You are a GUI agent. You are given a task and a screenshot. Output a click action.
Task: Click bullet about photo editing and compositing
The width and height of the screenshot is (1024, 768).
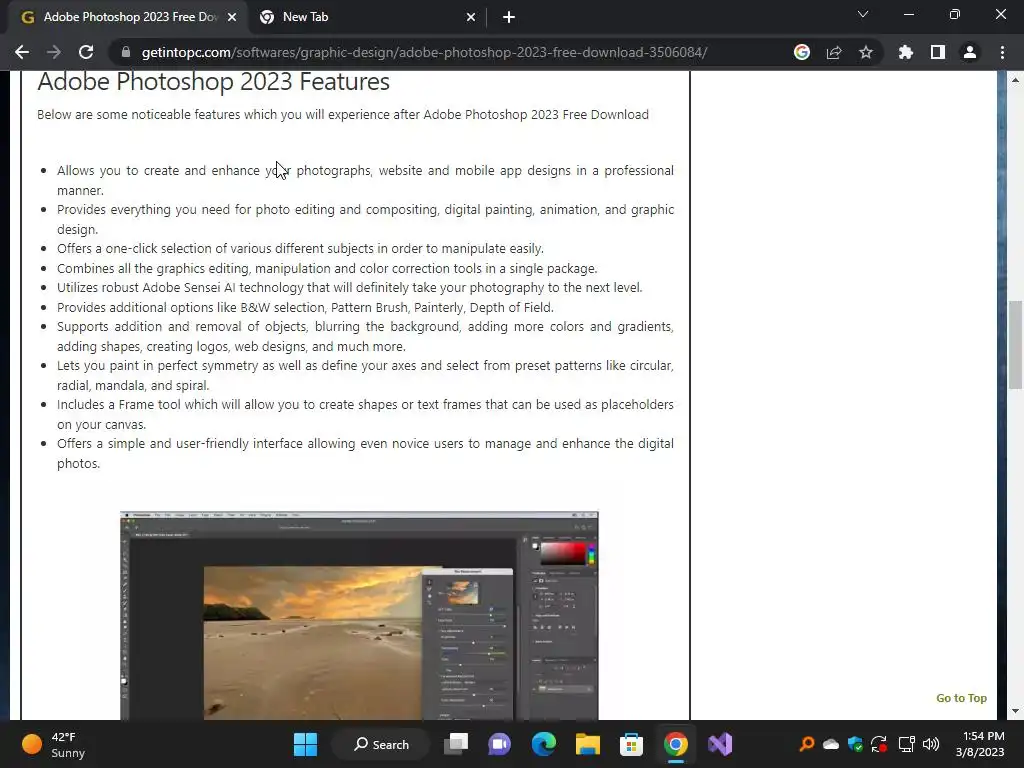coord(365,219)
